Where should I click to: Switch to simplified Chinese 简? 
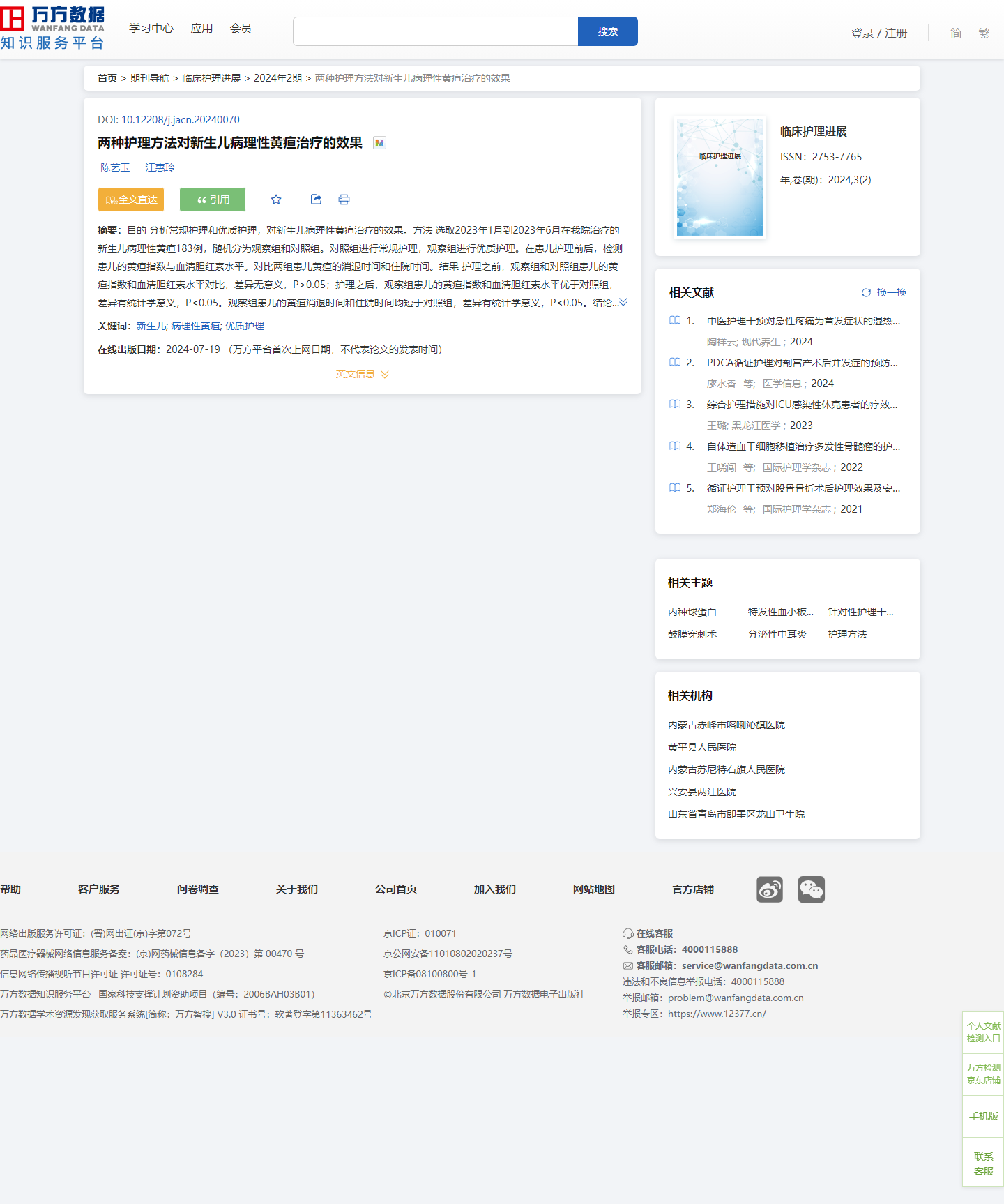(956, 33)
